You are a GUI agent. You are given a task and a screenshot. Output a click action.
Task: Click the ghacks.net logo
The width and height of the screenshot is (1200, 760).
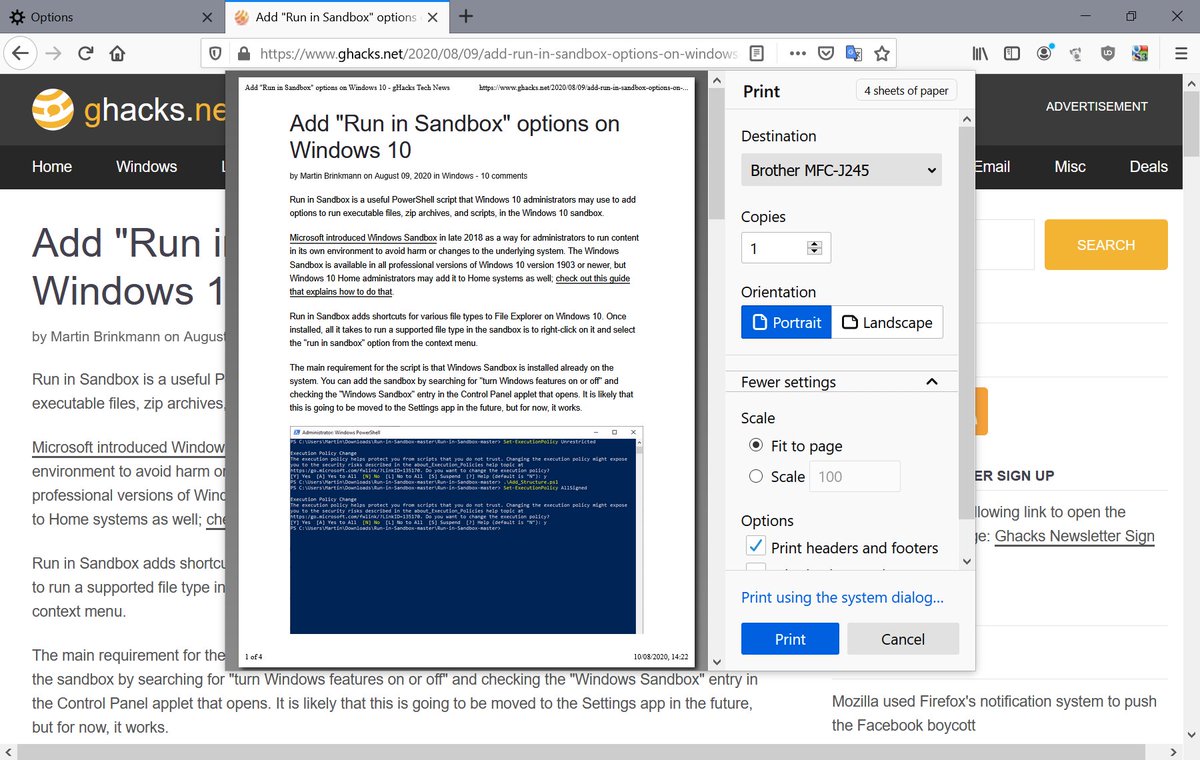[128, 111]
